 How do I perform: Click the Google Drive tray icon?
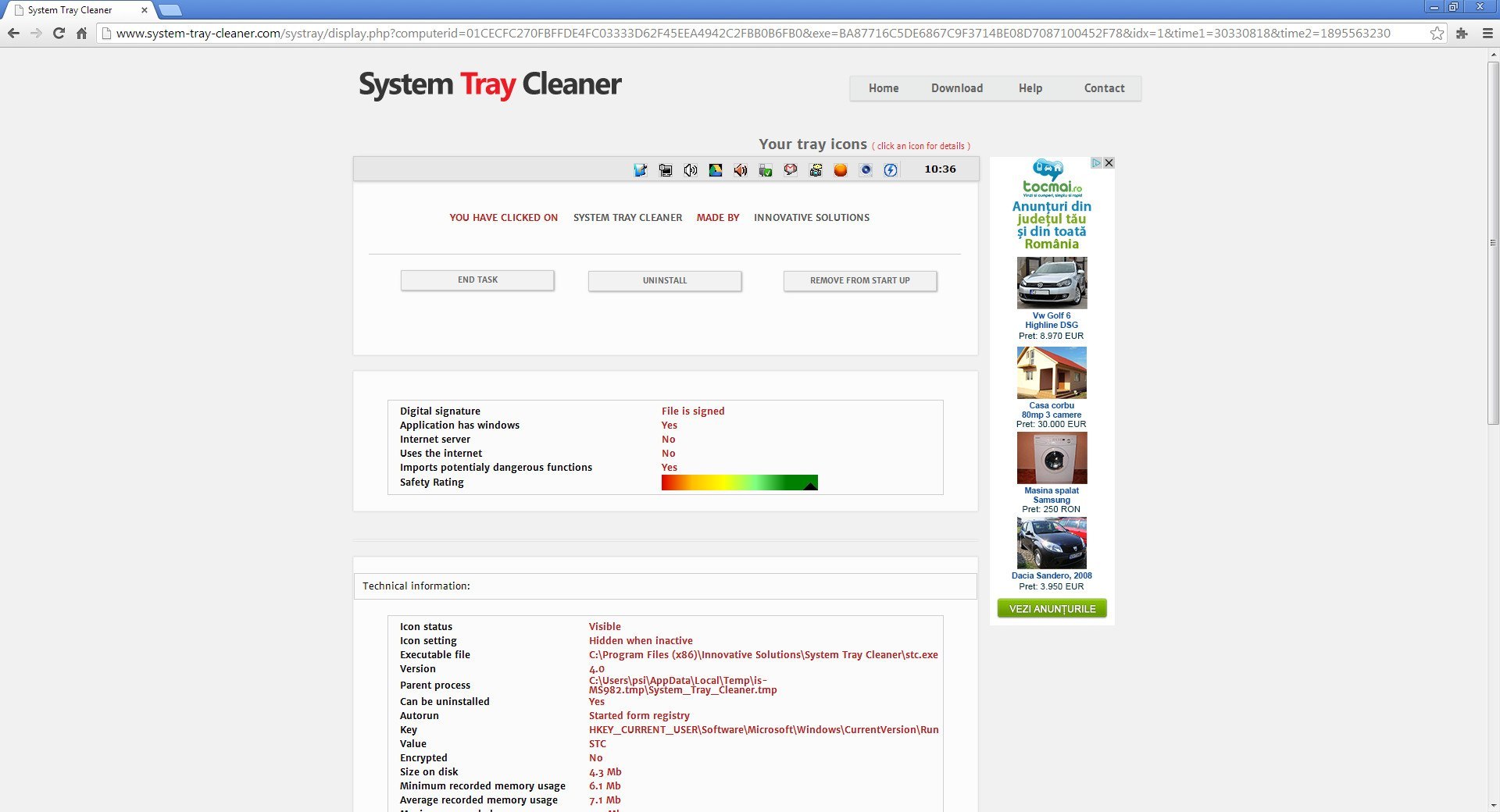click(716, 169)
